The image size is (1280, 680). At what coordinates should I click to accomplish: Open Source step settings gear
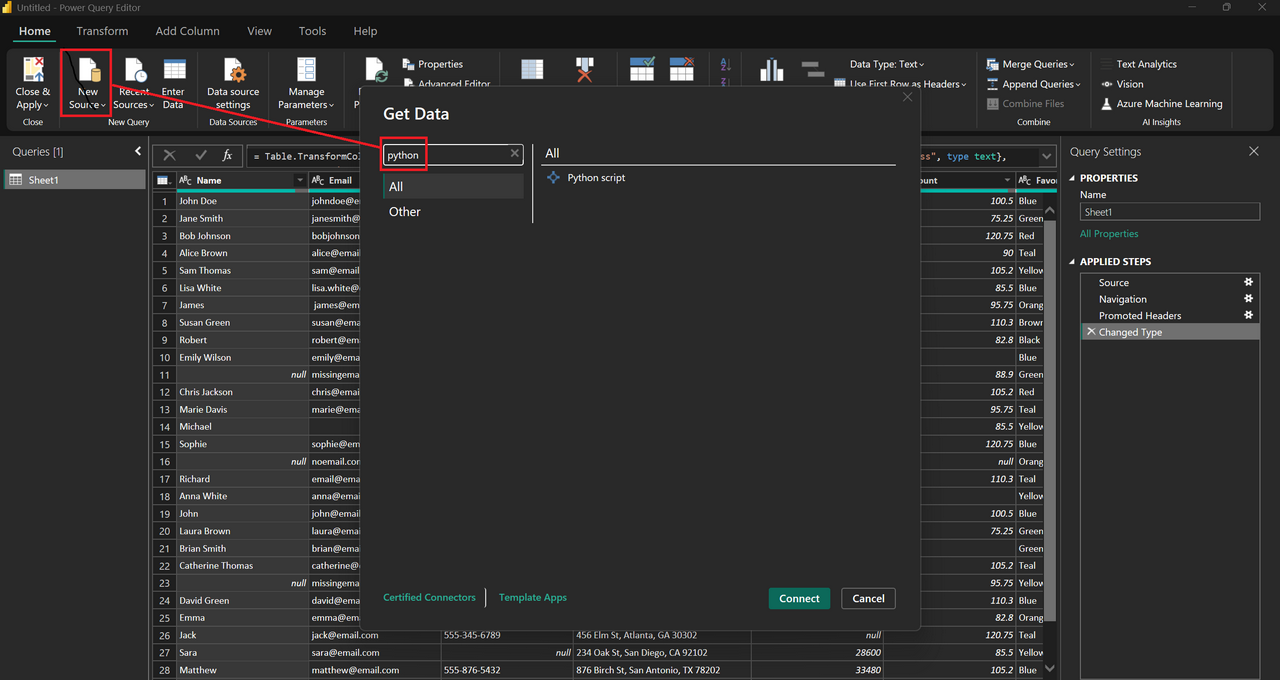pyautogui.click(x=1248, y=283)
